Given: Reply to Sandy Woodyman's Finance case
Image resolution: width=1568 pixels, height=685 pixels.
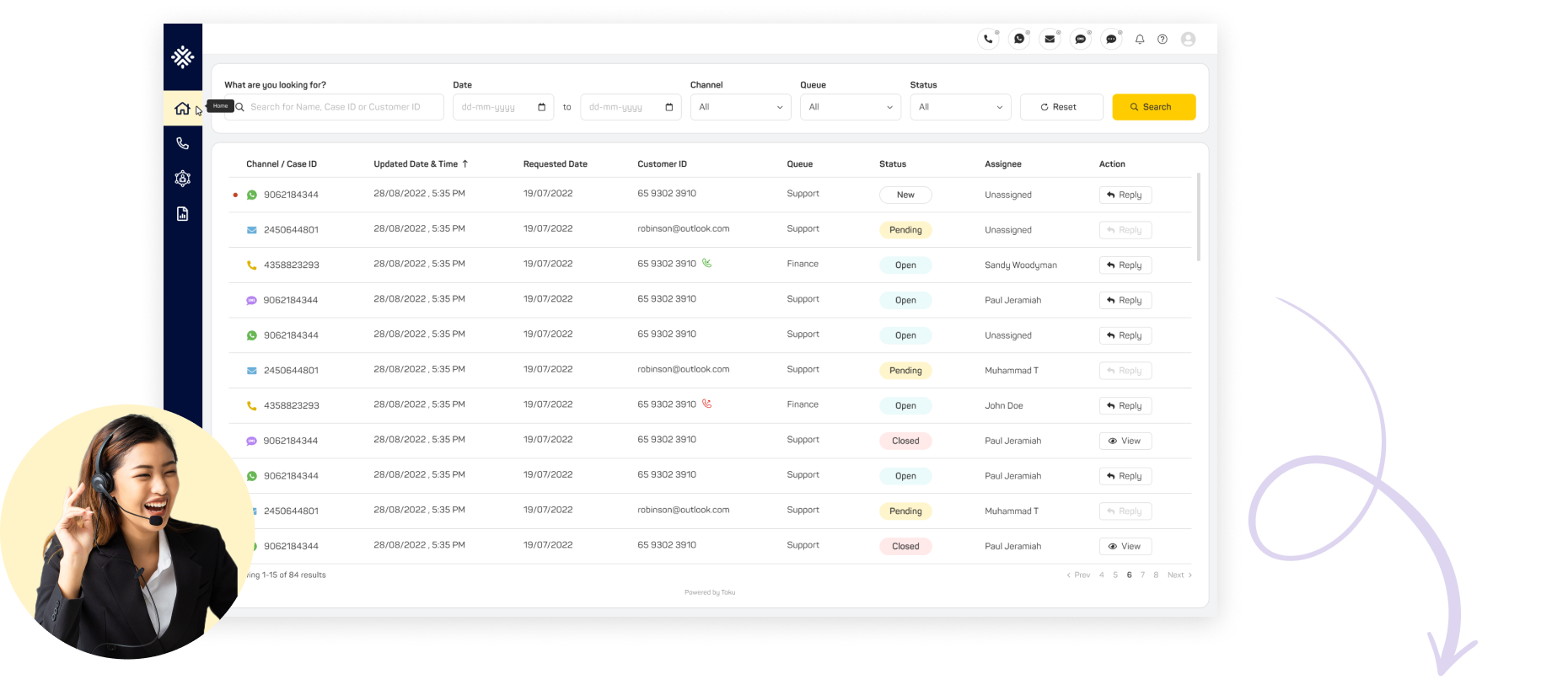Looking at the screenshot, I should pyautogui.click(x=1125, y=265).
